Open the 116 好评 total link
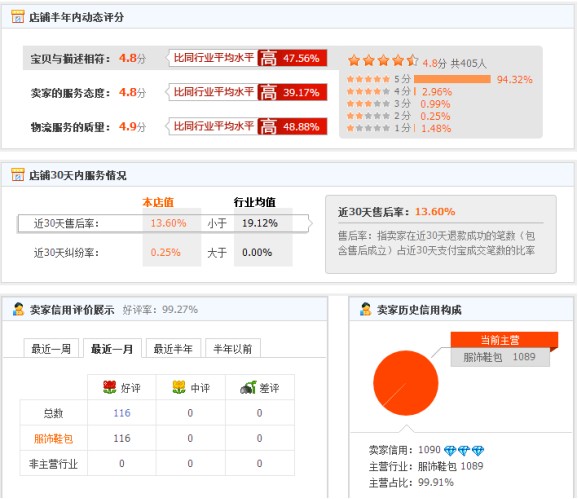The image size is (578, 499). click(122, 413)
